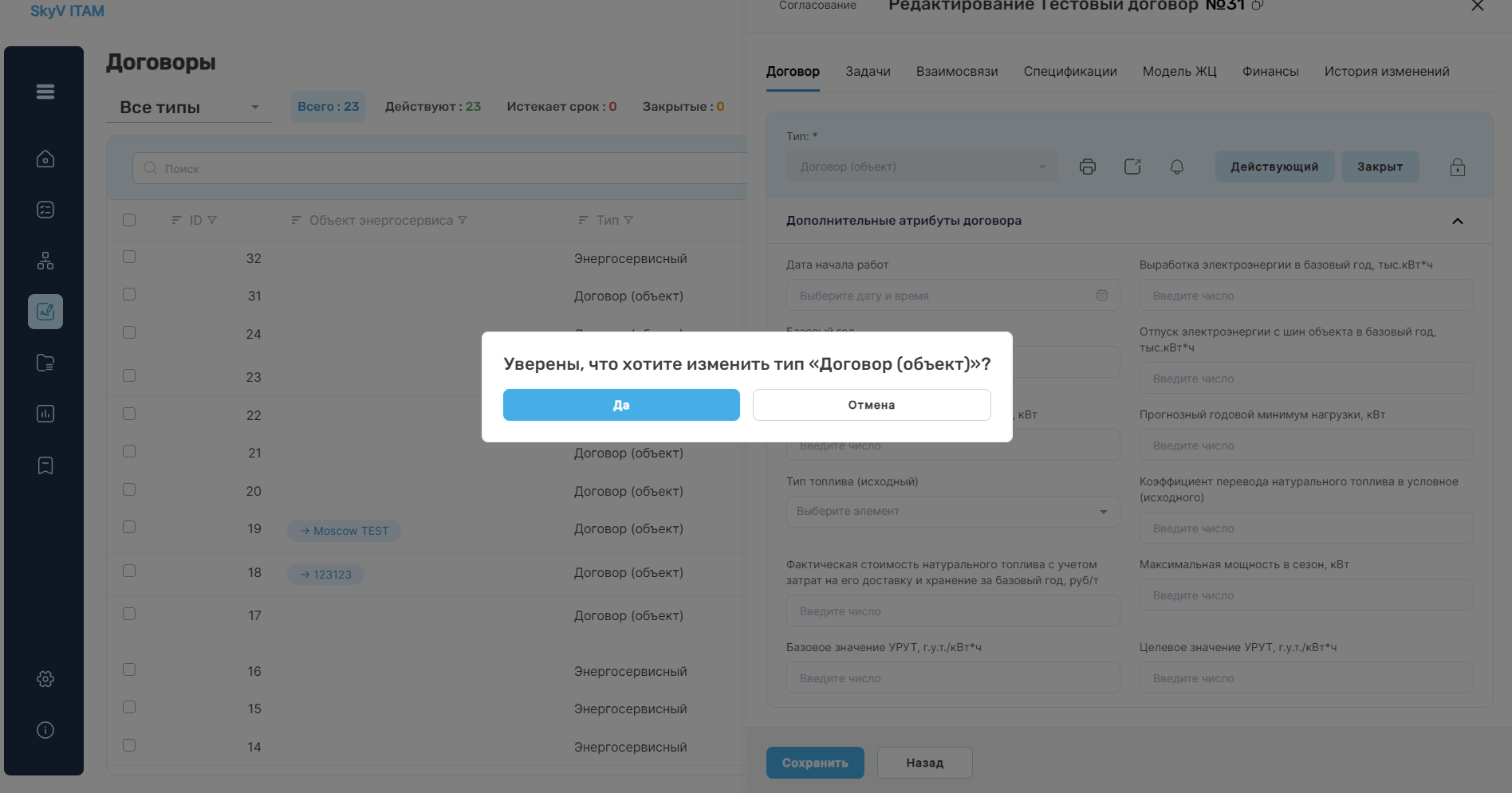Confirm with the Да button
Image resolution: width=1512 pixels, height=793 pixels.
(621, 405)
